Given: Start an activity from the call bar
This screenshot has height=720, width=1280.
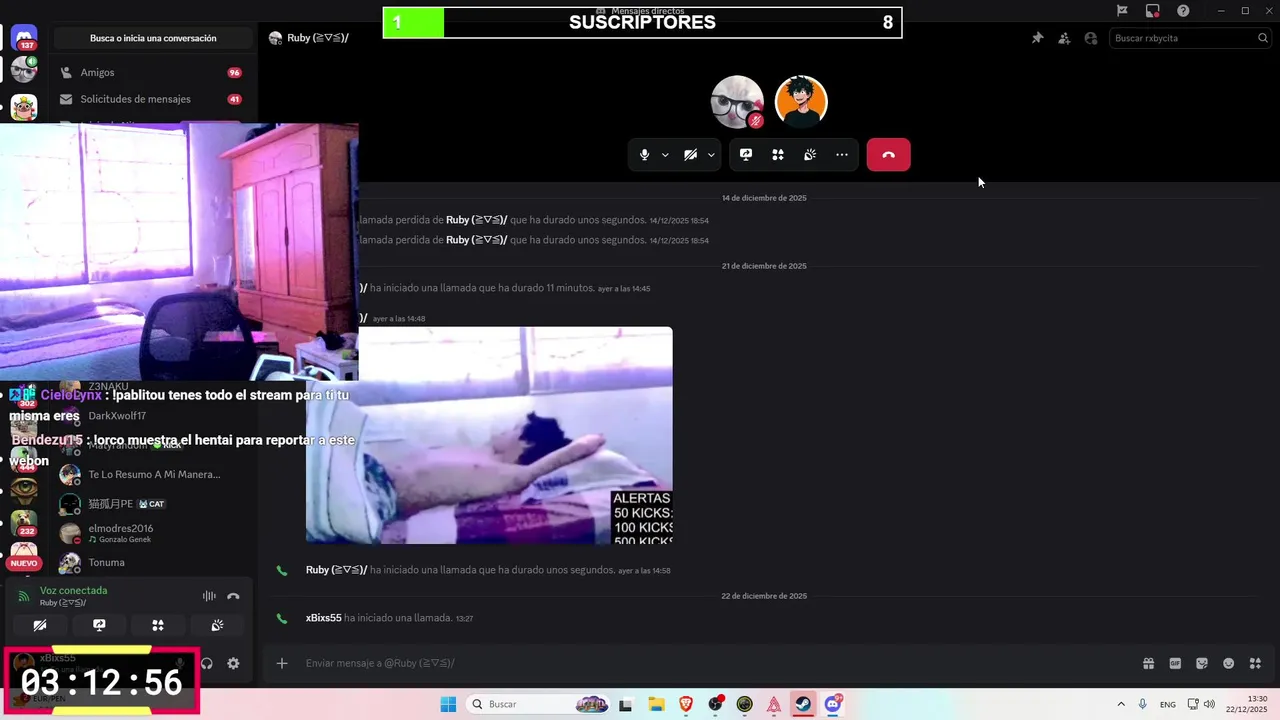Looking at the screenshot, I should (778, 155).
